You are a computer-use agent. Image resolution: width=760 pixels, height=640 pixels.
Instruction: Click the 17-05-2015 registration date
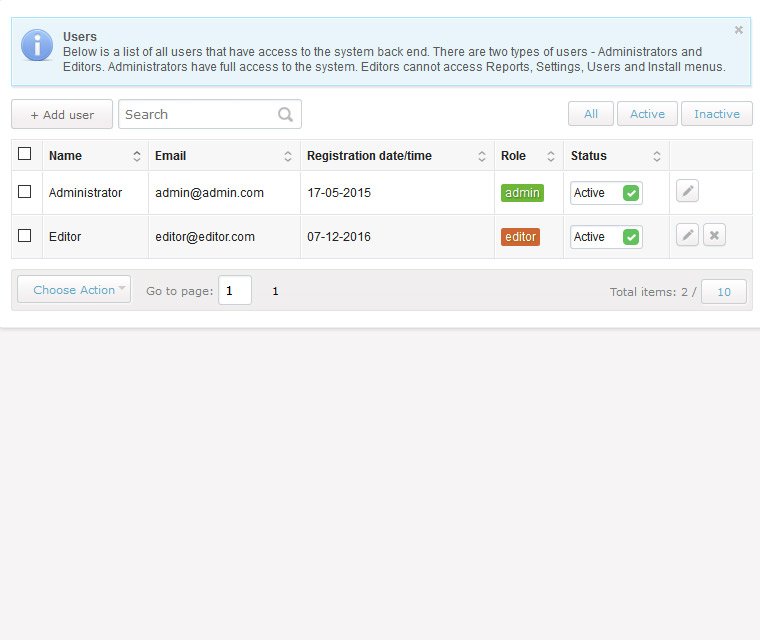tap(339, 193)
